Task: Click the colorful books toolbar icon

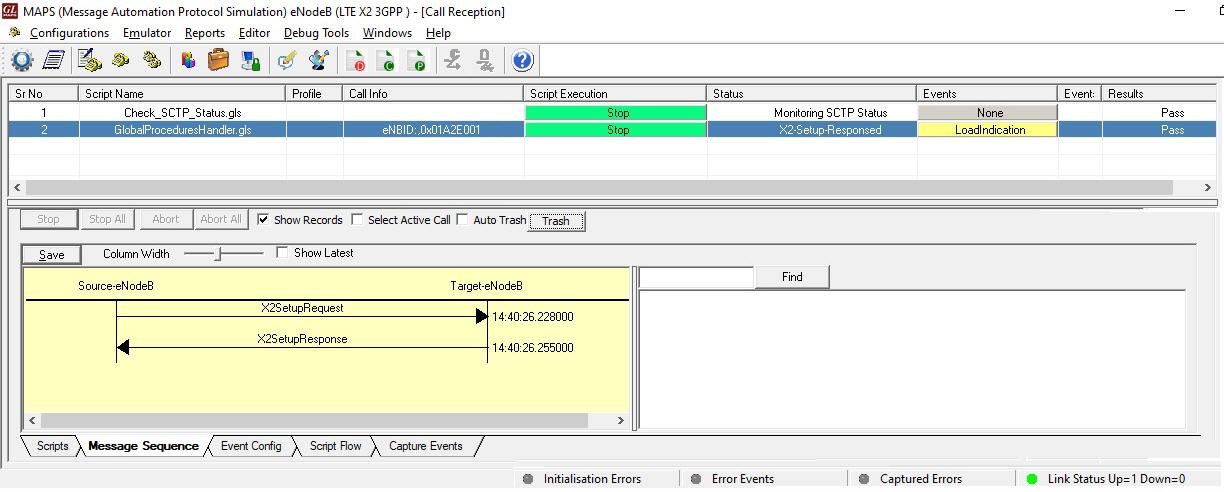Action: [188, 61]
